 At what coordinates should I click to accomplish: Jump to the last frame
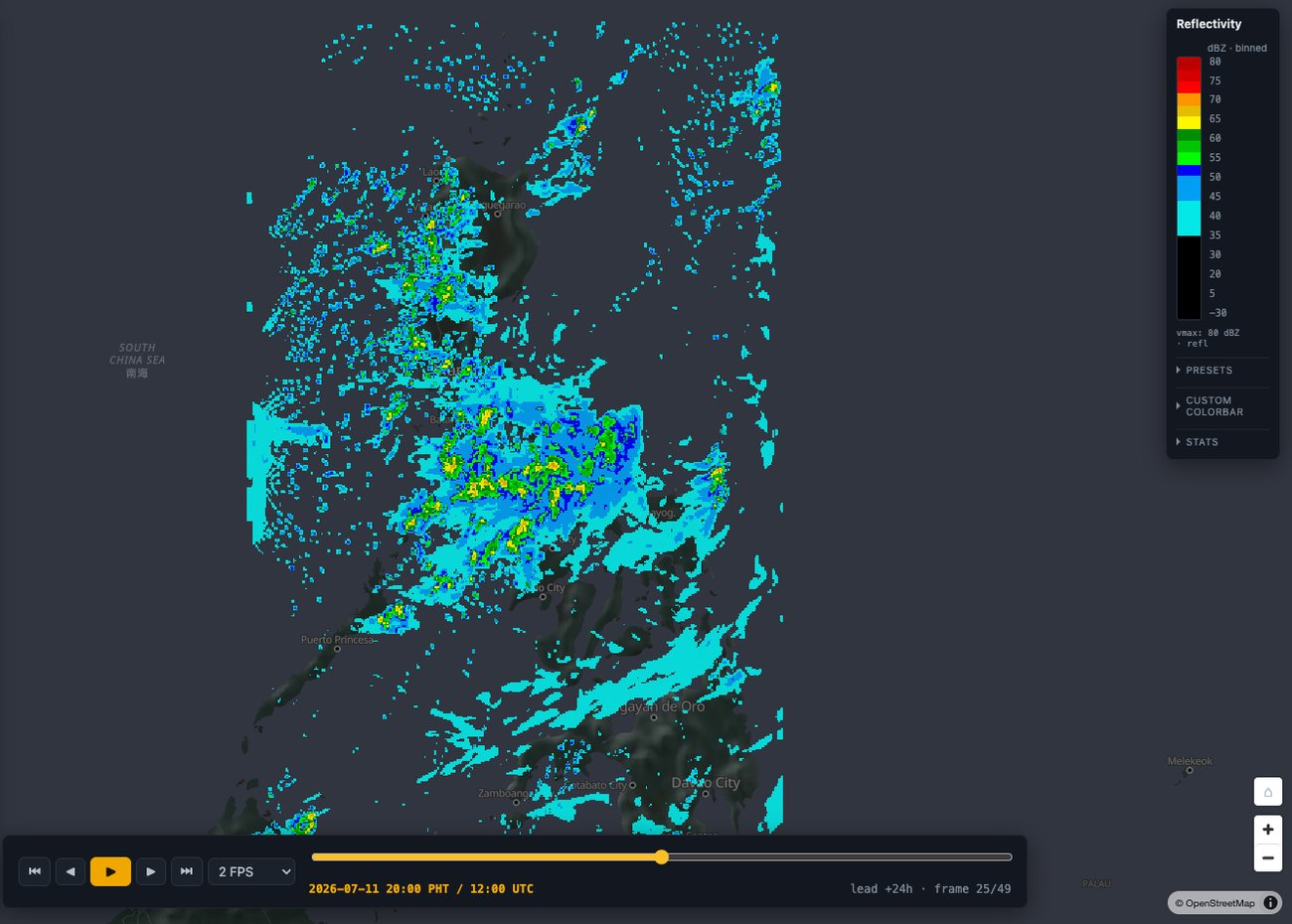pyautogui.click(x=187, y=871)
